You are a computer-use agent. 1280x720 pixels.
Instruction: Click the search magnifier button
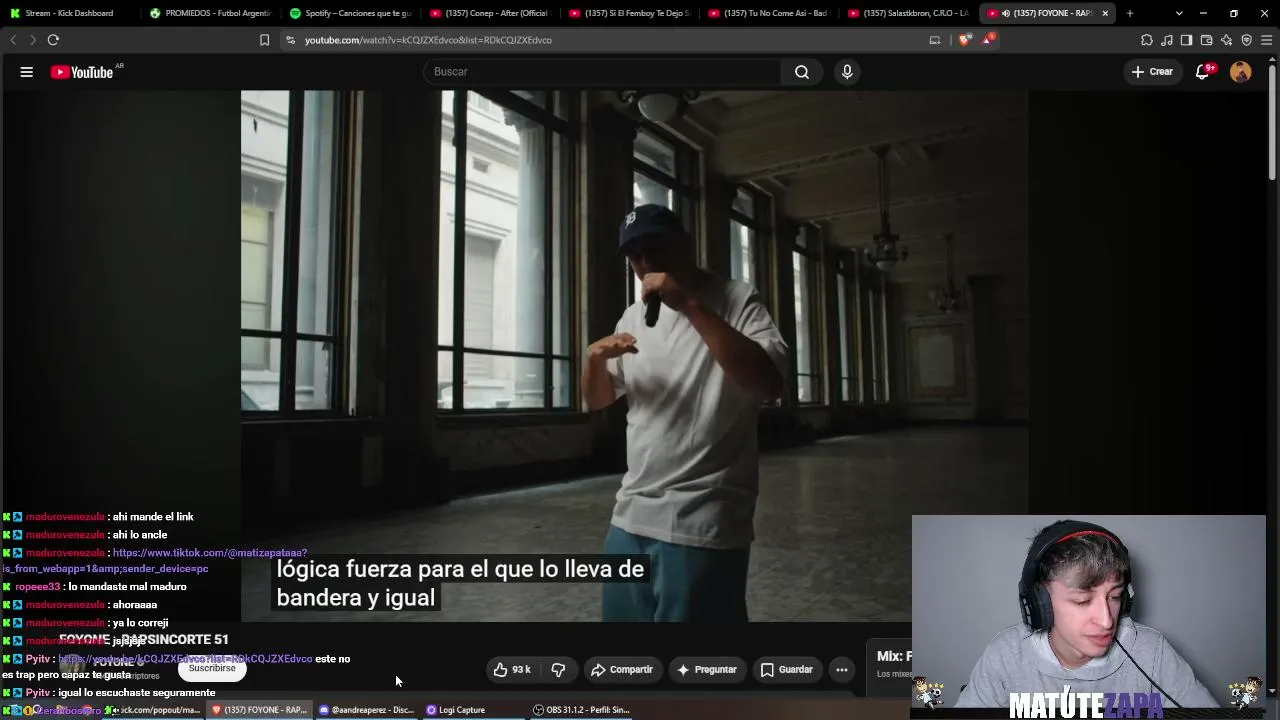tap(802, 72)
